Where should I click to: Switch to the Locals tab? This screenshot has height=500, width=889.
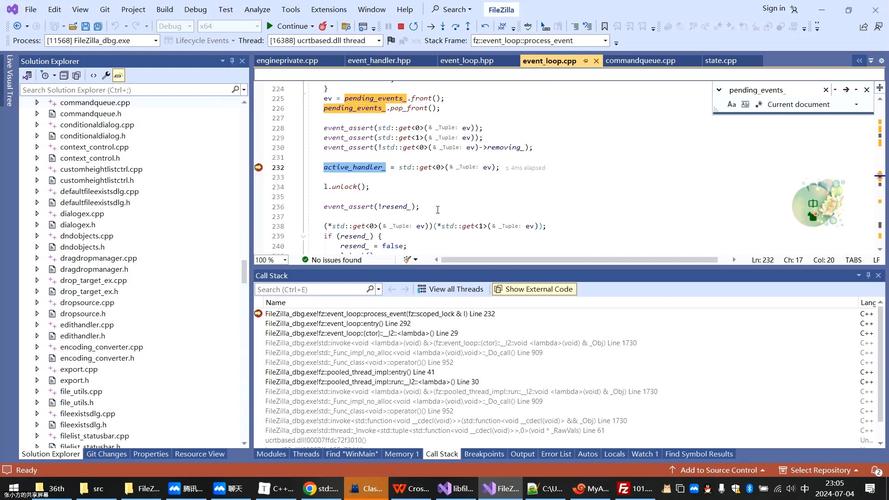tap(614, 454)
